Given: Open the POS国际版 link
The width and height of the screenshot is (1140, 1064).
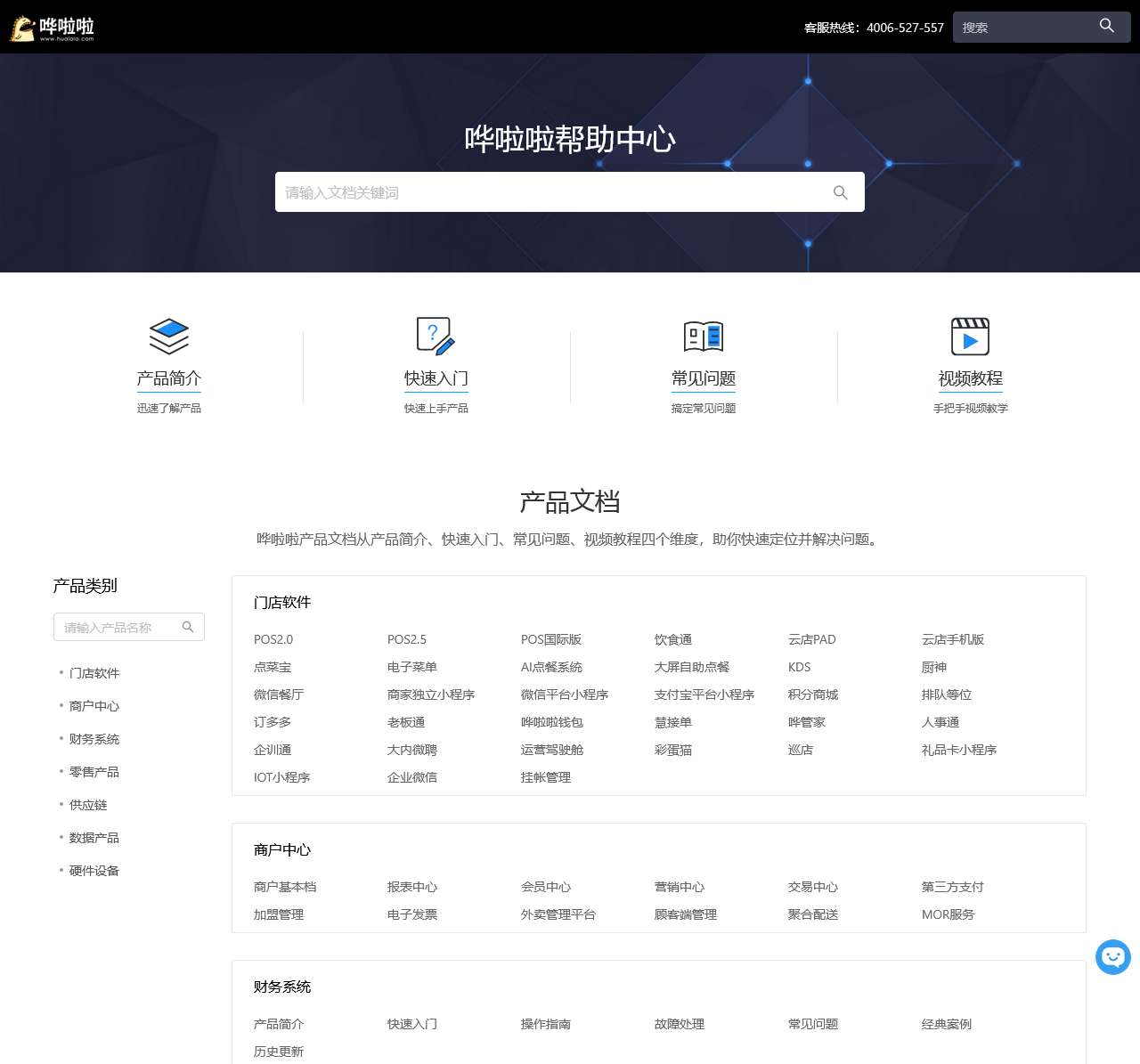Looking at the screenshot, I should 551,639.
